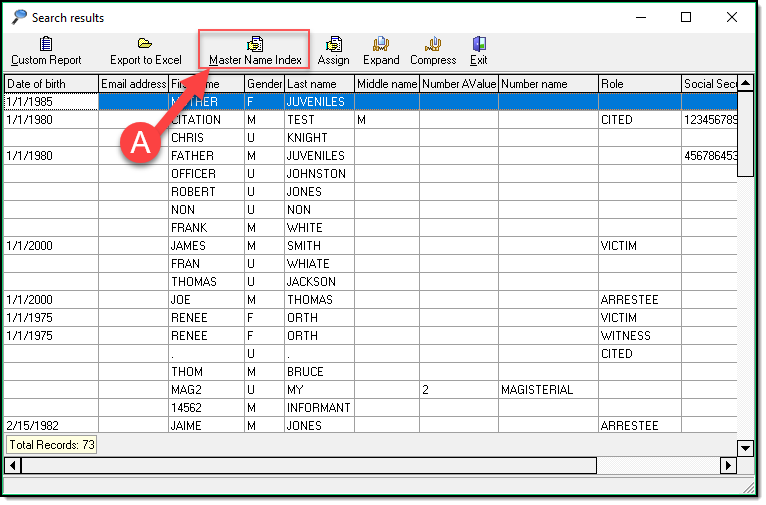Click the Assign toolbar icon
766x505 pixels.
coord(334,44)
